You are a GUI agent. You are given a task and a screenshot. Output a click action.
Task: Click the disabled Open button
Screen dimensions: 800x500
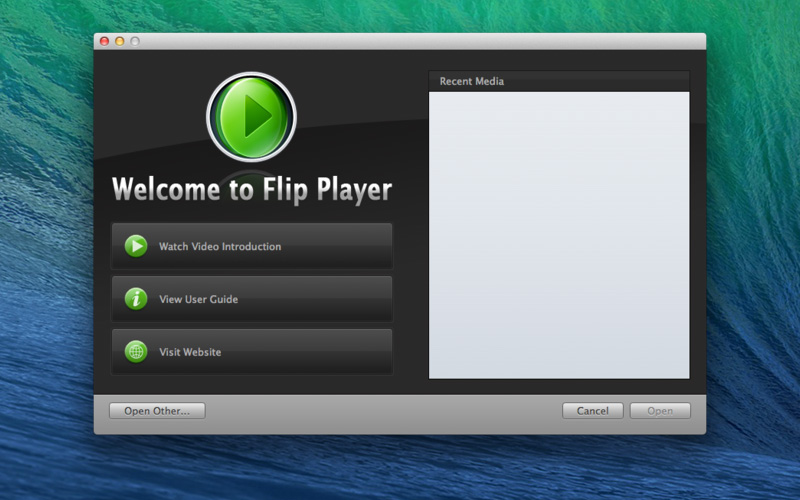(660, 411)
